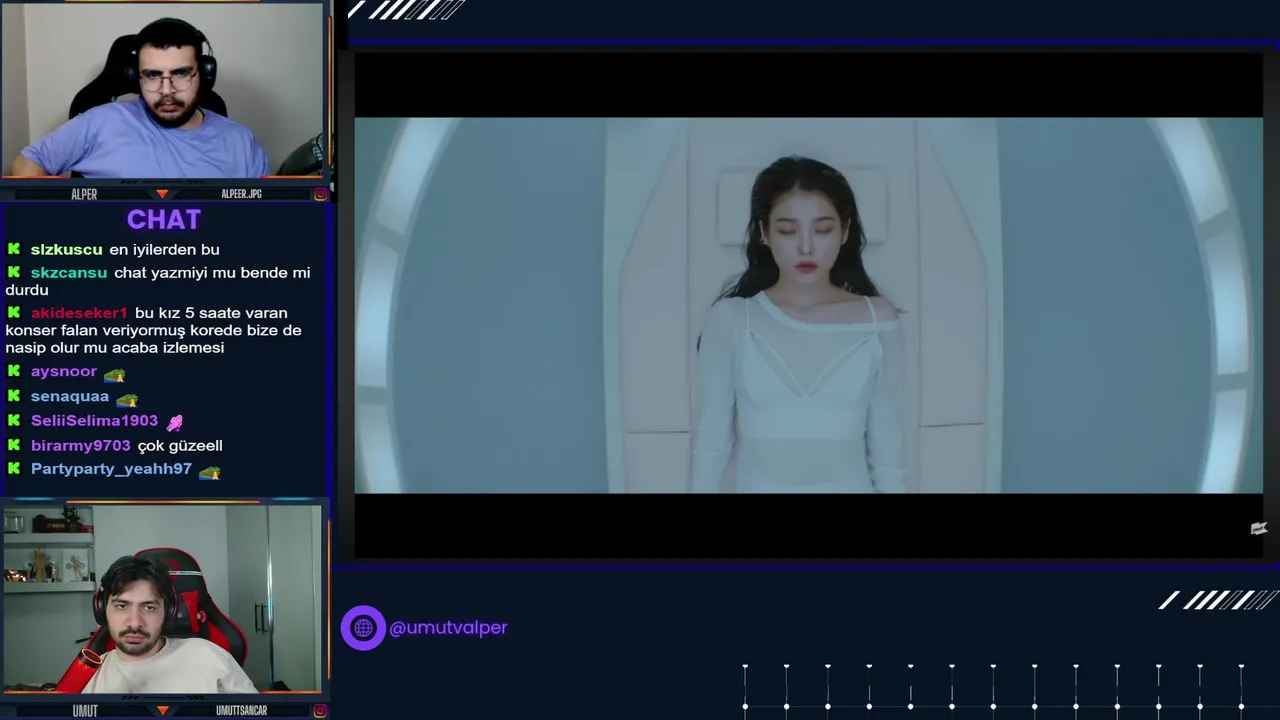The width and height of the screenshot is (1280, 720).
Task: Open the @umutvalper handle link
Action: click(x=448, y=628)
